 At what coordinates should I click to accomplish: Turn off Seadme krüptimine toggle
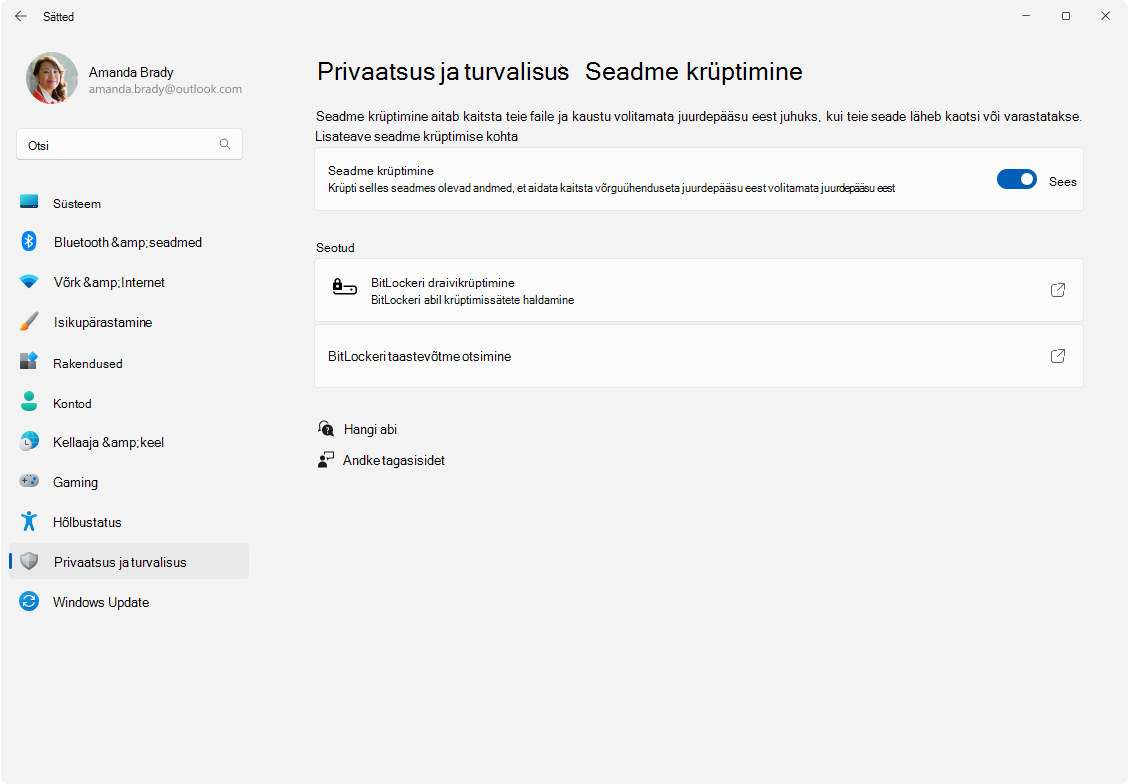pyautogui.click(x=1016, y=179)
